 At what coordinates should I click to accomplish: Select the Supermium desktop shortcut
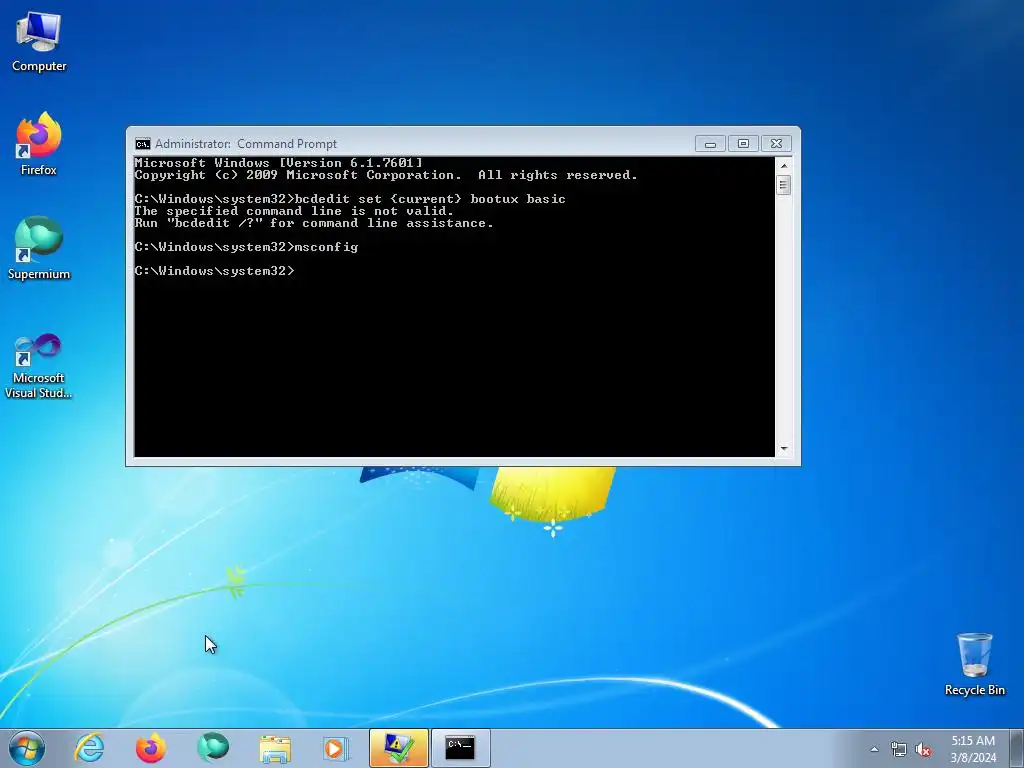click(39, 248)
